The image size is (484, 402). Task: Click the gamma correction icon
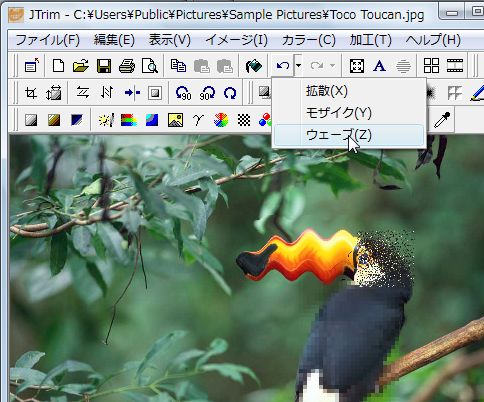pyautogui.click(x=198, y=120)
